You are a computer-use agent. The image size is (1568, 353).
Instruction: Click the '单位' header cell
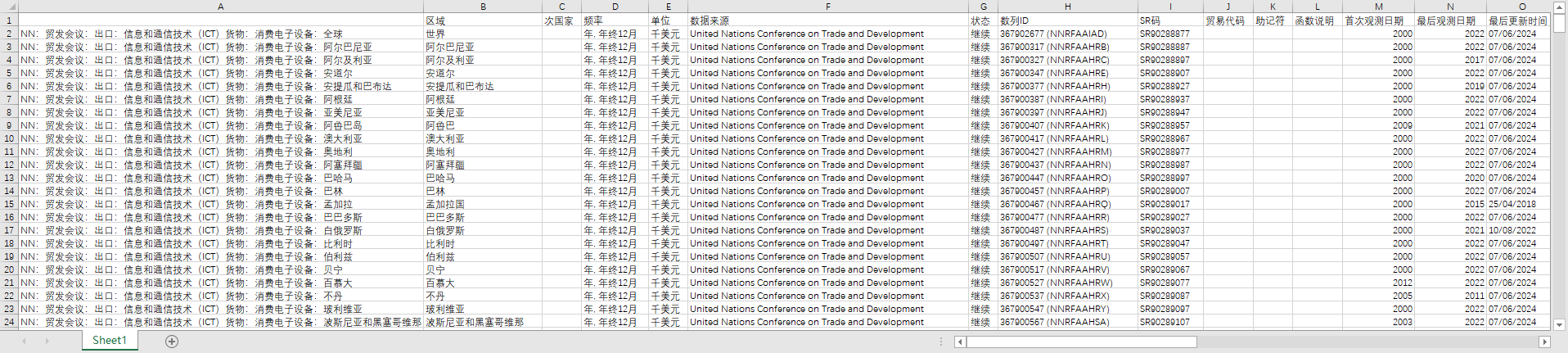pyautogui.click(x=668, y=20)
